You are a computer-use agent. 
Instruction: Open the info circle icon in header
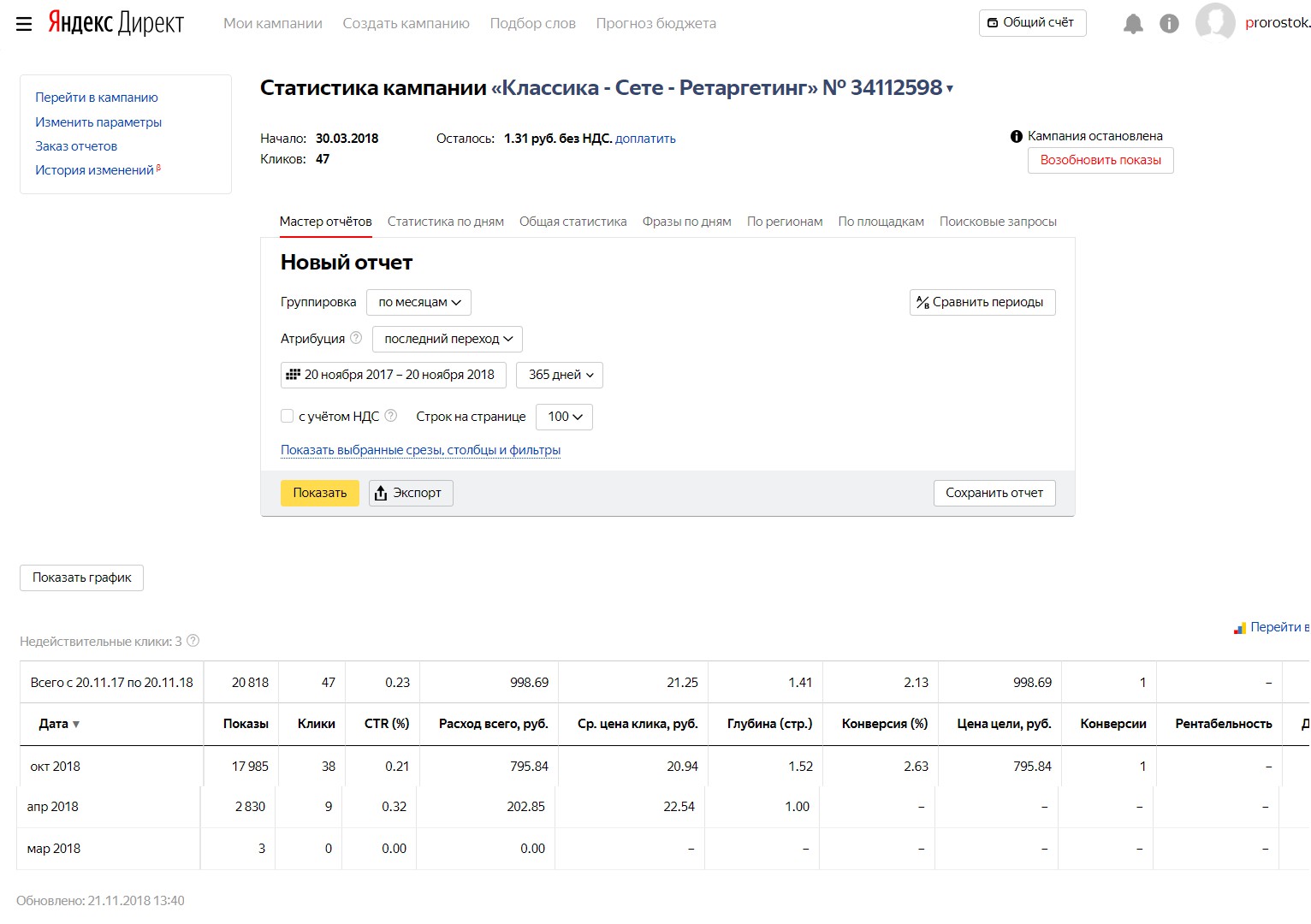1169,24
